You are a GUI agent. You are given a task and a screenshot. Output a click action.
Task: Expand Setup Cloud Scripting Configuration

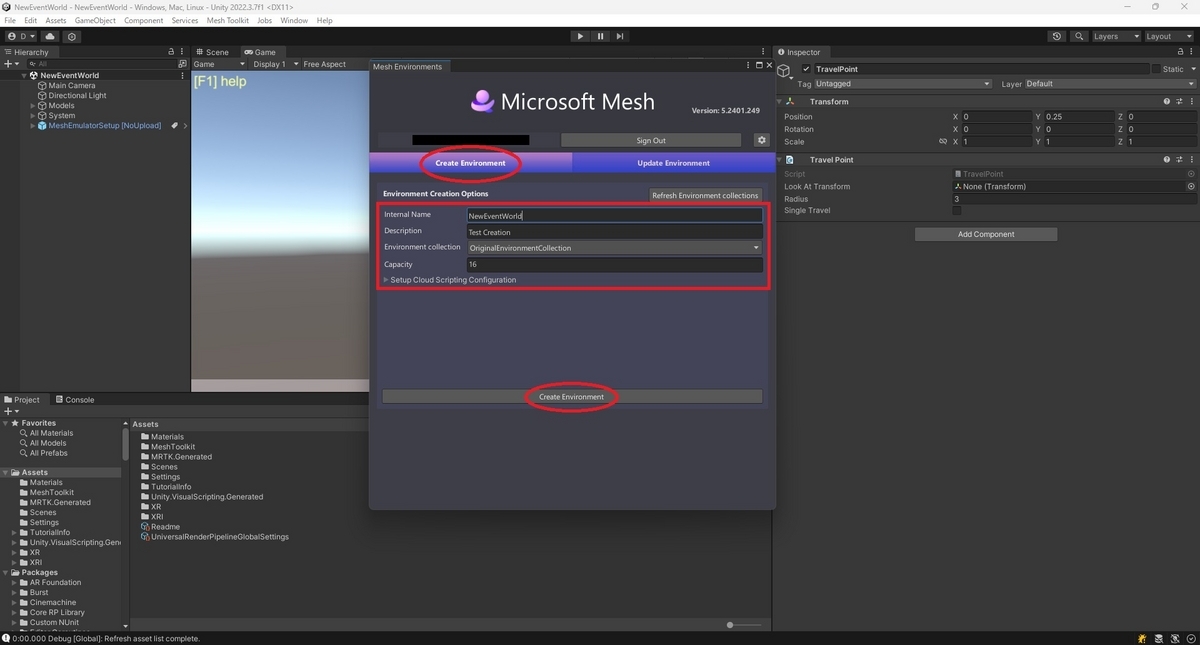386,280
